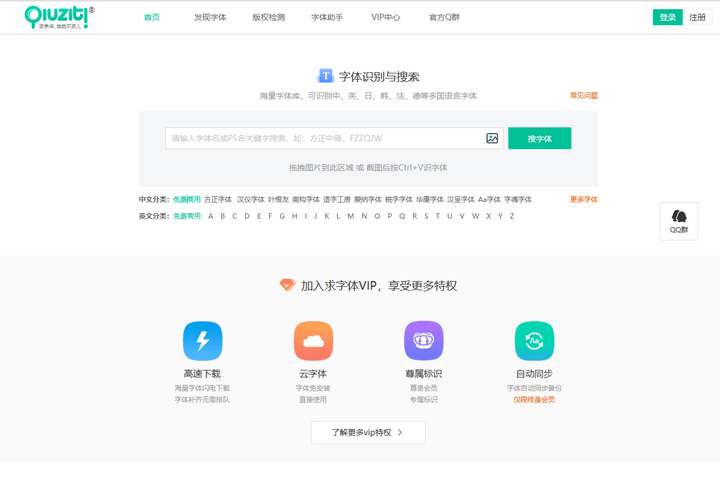Select letter A in English categories

coord(210,216)
